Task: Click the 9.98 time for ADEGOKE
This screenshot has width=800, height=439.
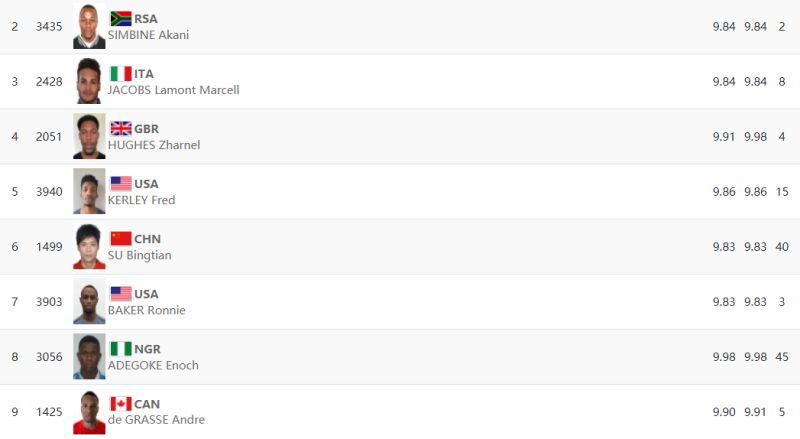Action: click(x=723, y=356)
